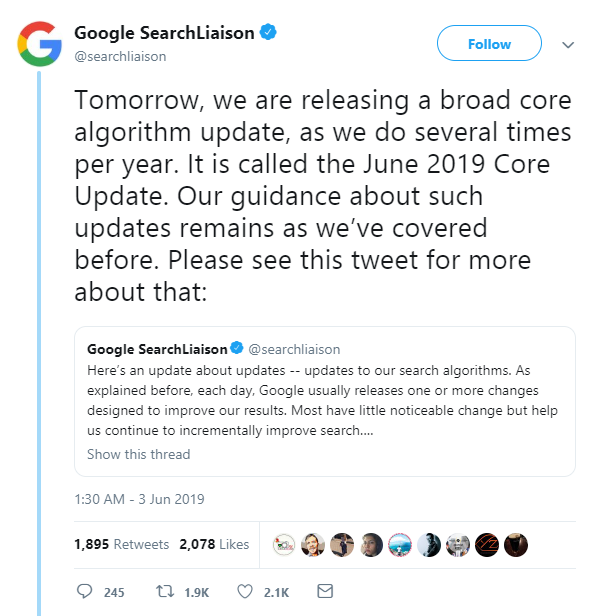This screenshot has width=610, height=616.
Task: View the 2,078 Likes list
Action: tap(214, 544)
